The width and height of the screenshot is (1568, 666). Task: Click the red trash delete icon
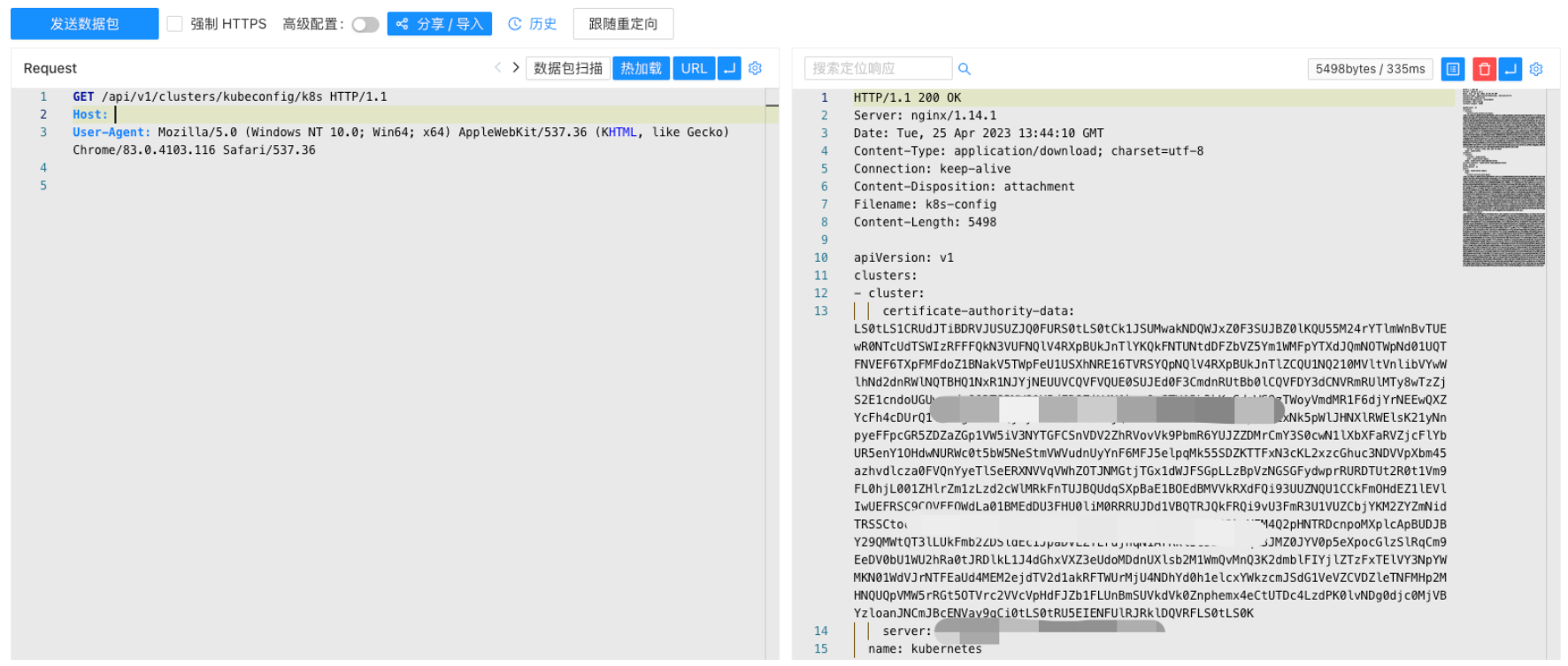point(1484,69)
